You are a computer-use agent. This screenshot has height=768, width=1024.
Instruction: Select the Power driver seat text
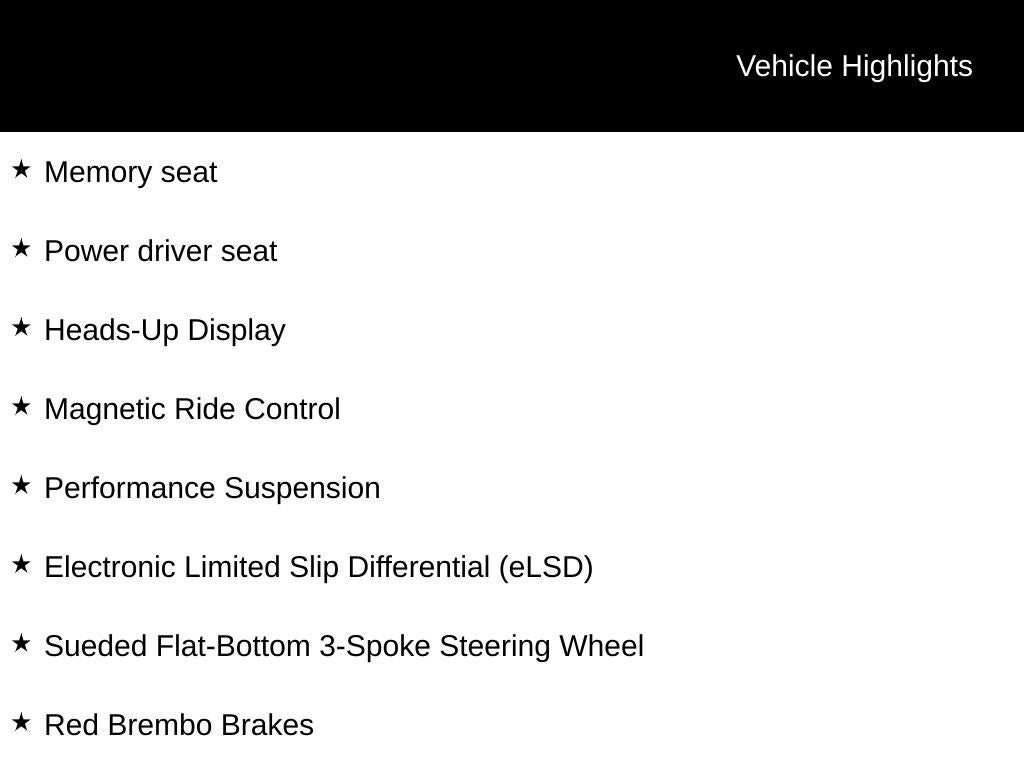point(161,251)
